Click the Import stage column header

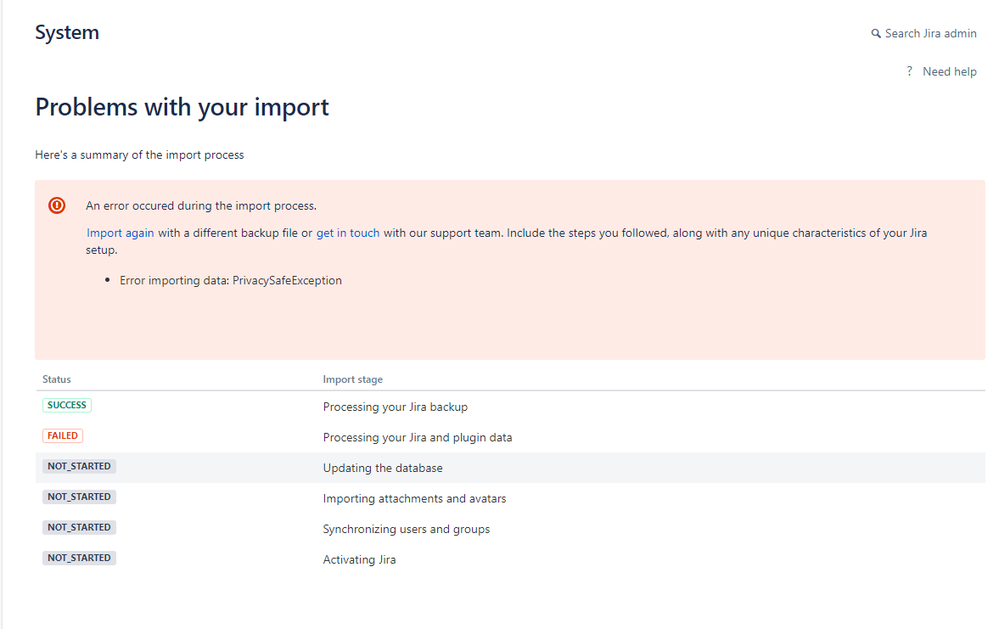[353, 379]
